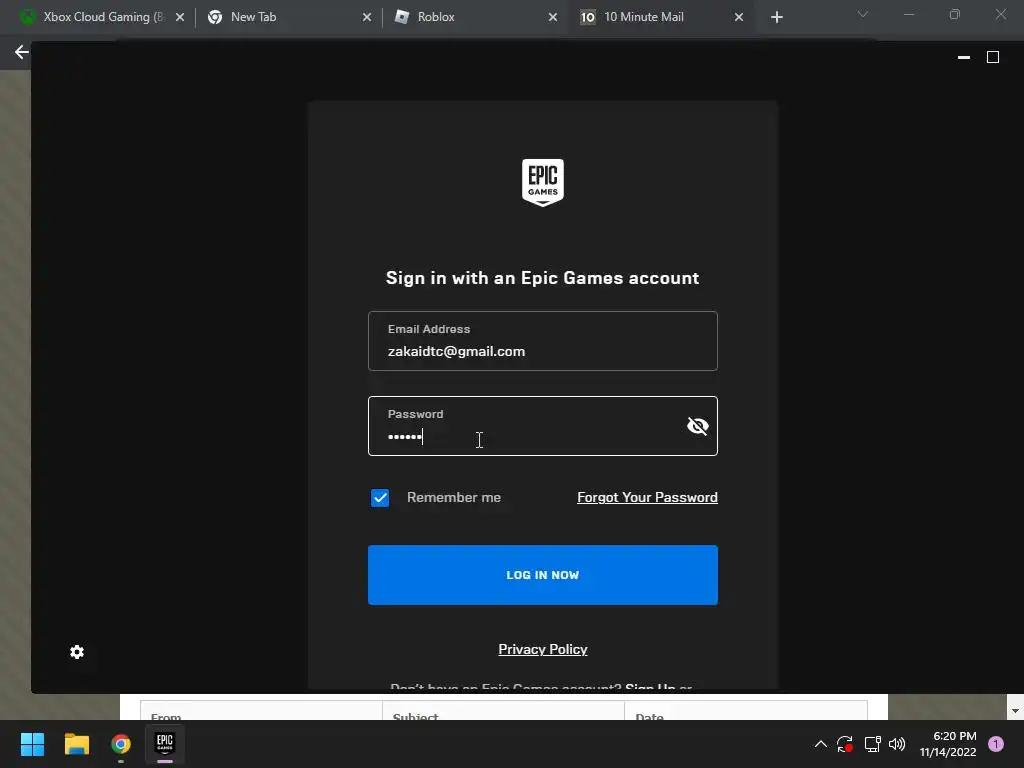Close the Roblox tab
Viewport: 1024px width, 768px height.
553,17
